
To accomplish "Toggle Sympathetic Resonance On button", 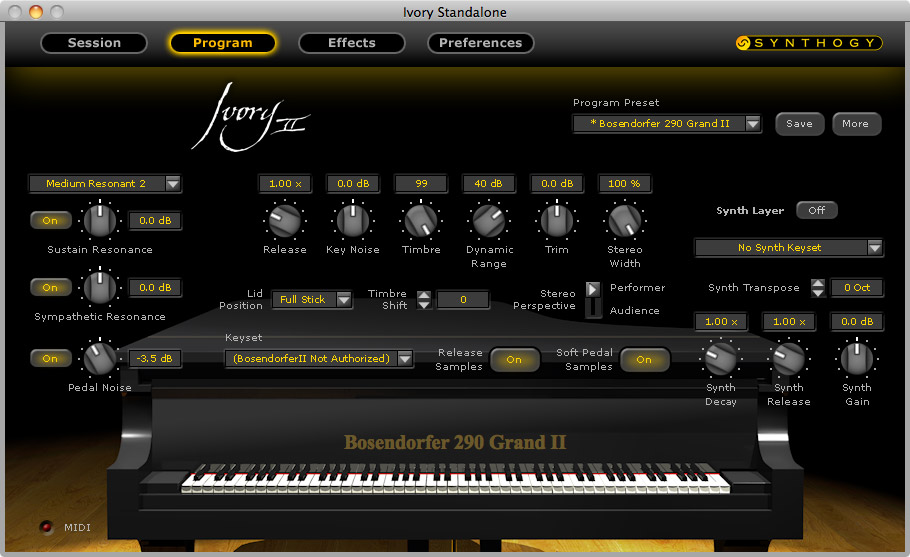I will 50,287.
